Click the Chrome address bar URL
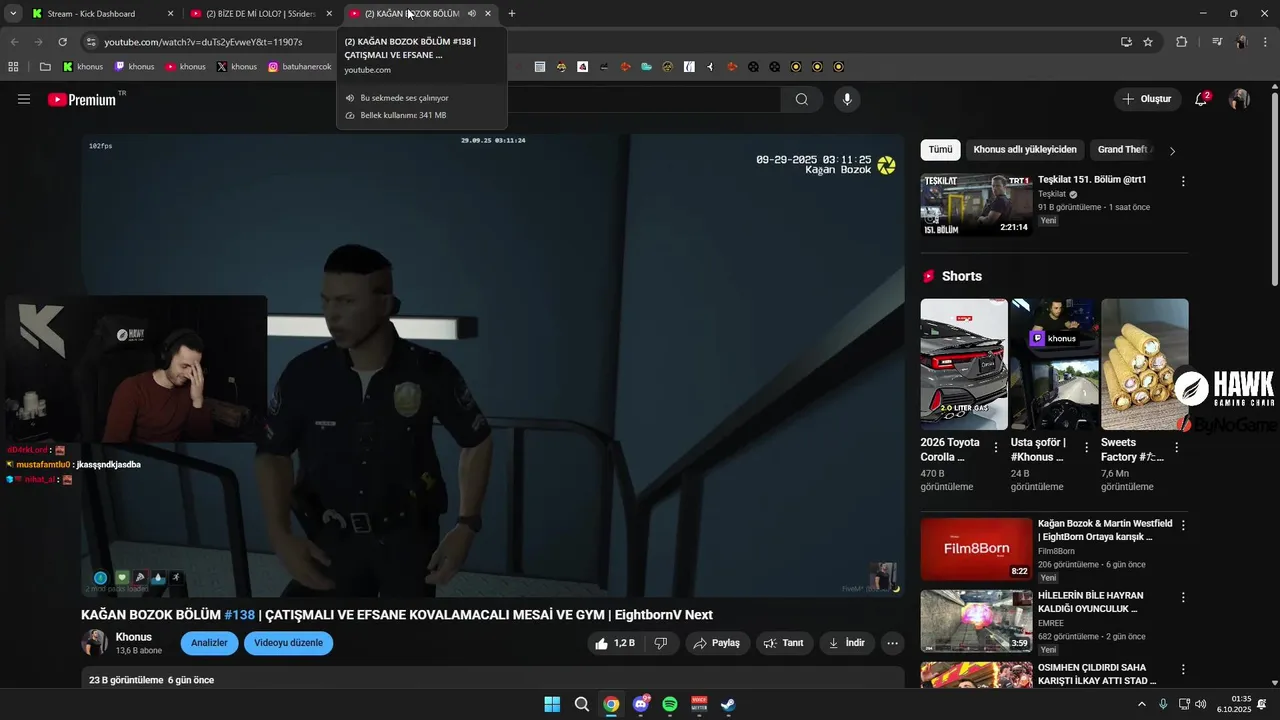Screen dimensions: 1280x720 pyautogui.click(x=203, y=42)
